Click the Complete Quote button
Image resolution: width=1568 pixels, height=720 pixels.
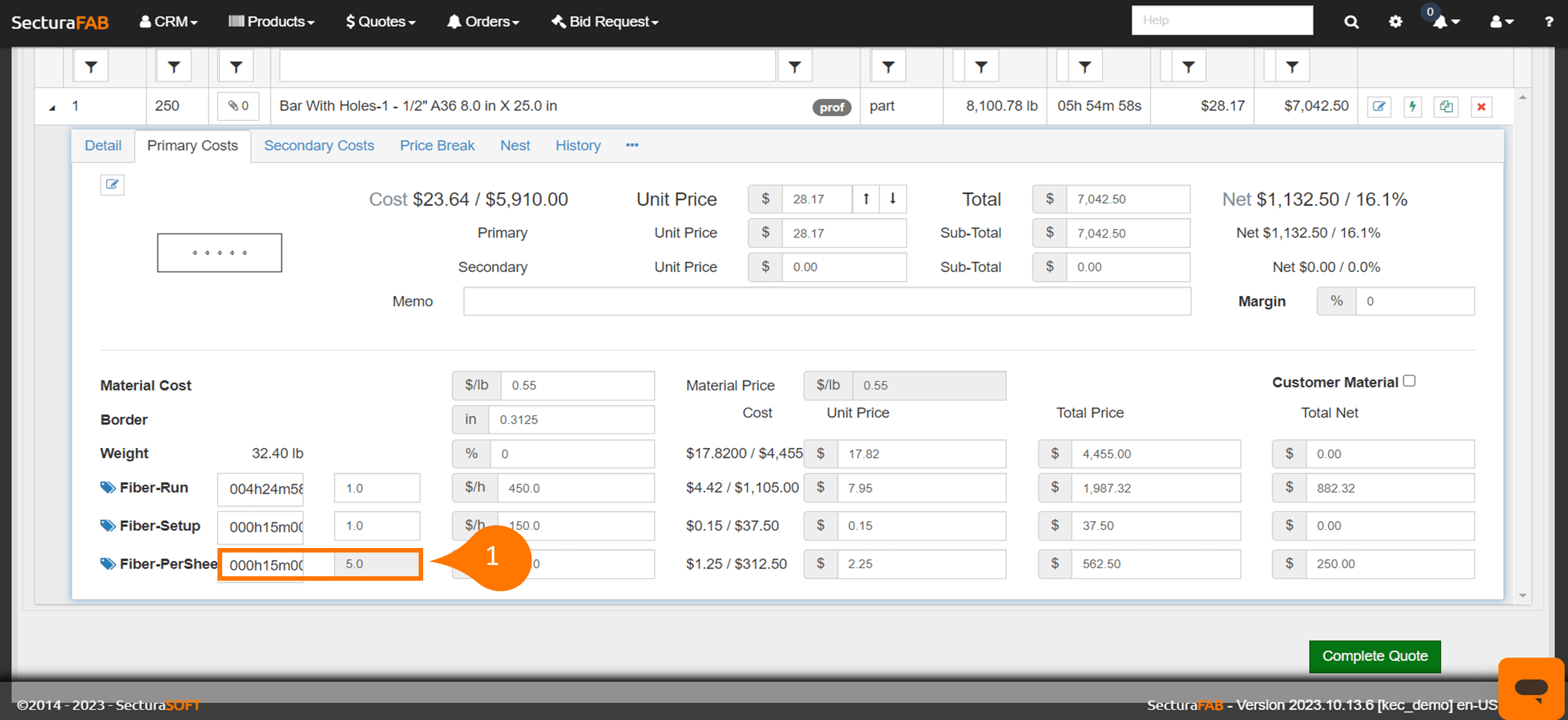click(1375, 656)
